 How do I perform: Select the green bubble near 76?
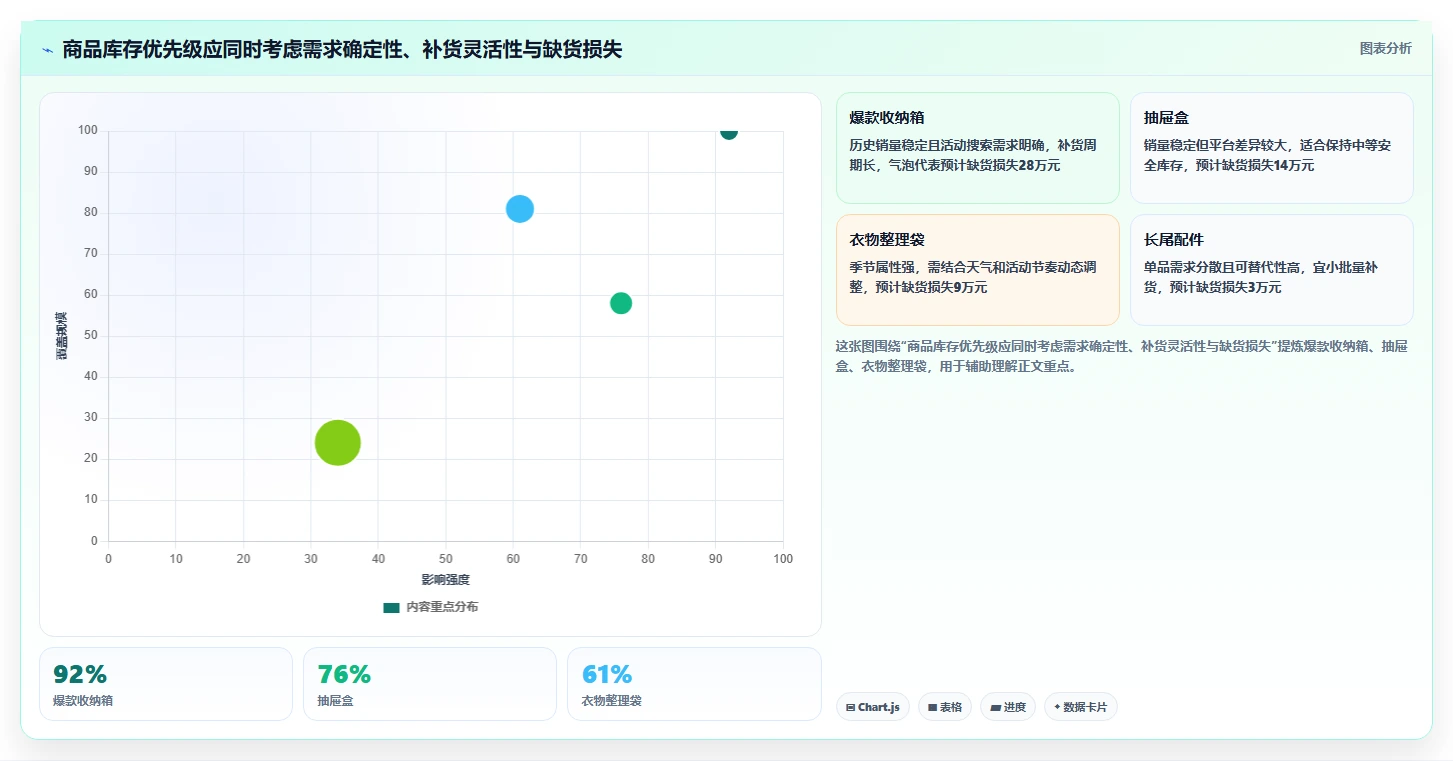point(621,303)
